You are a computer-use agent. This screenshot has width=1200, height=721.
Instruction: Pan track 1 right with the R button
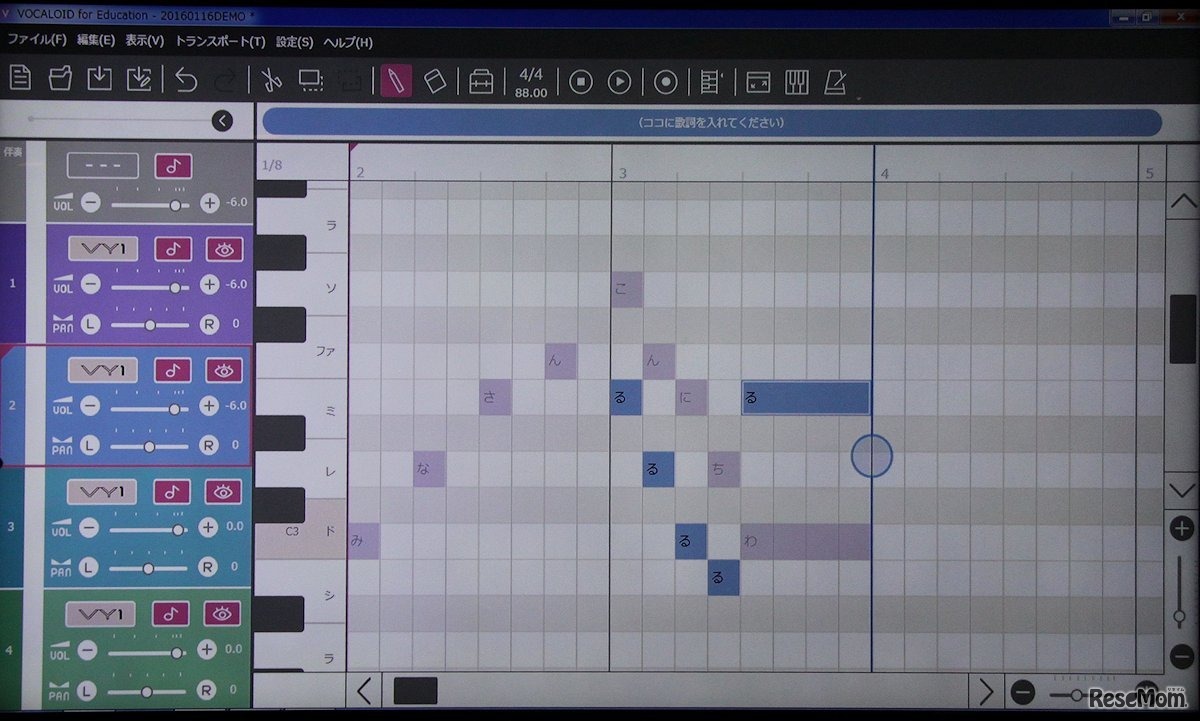tap(208, 324)
